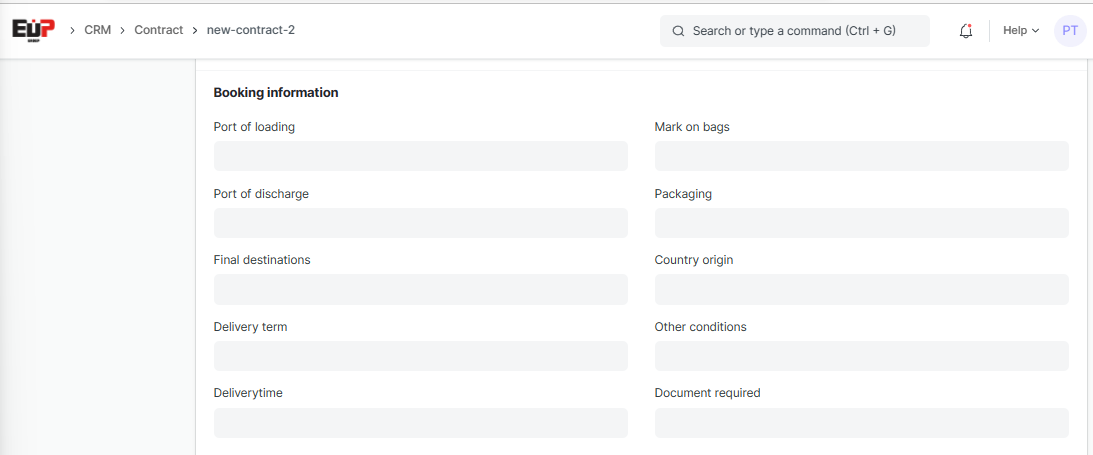Click the Delivery term field
This screenshot has height=455, width=1093.
coord(420,356)
